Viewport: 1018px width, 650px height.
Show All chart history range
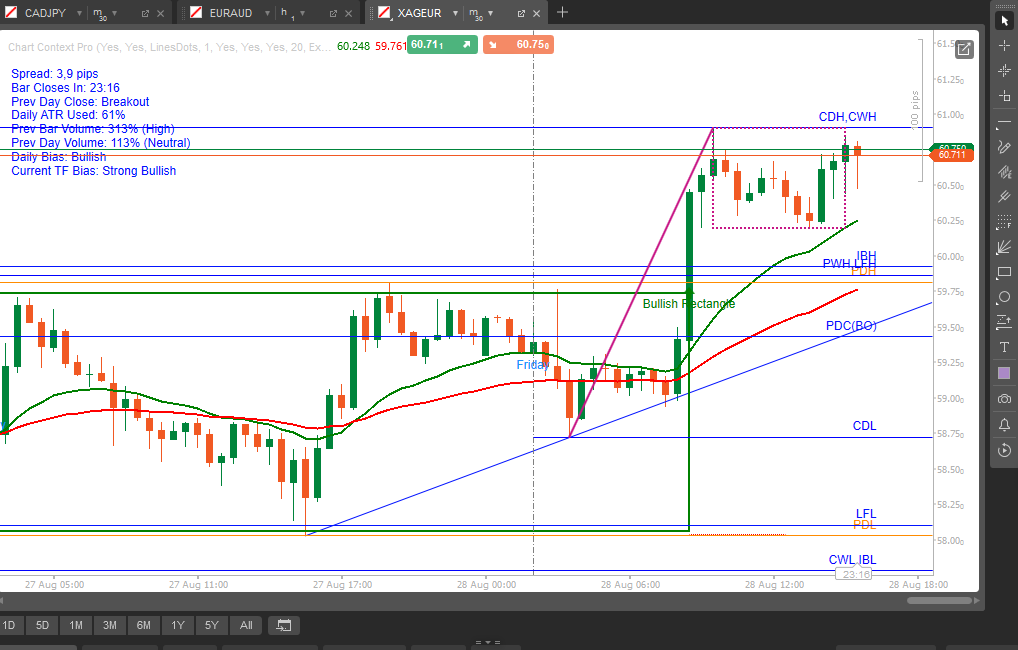tap(246, 625)
